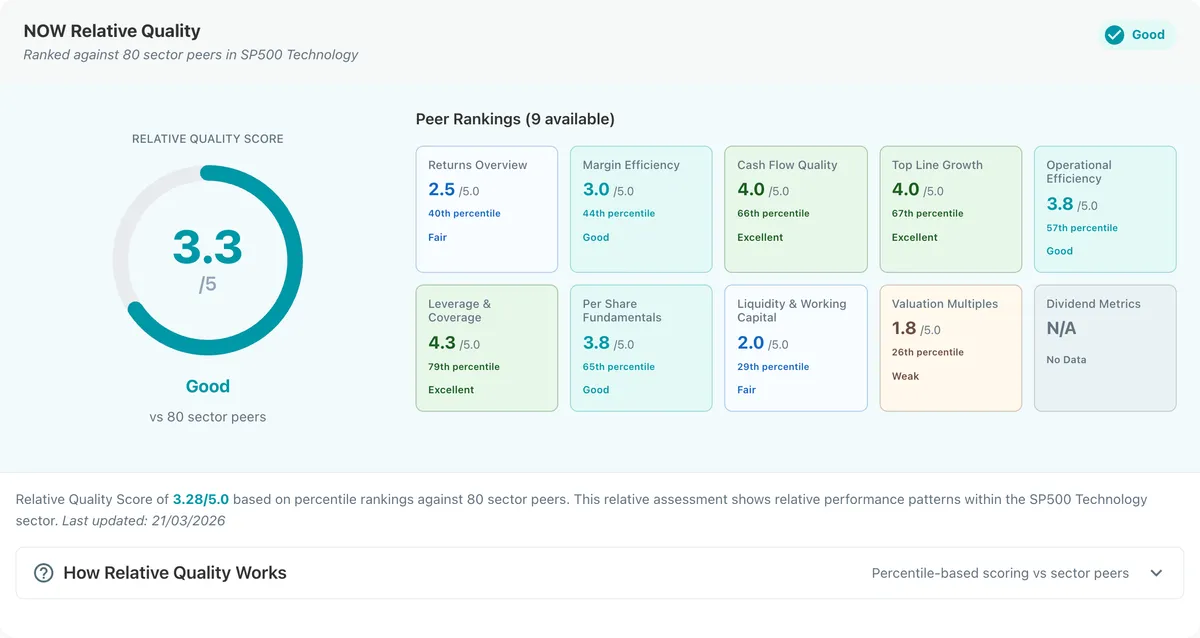Click Percentile-based scoring vs sector peers text

coord(1000,573)
